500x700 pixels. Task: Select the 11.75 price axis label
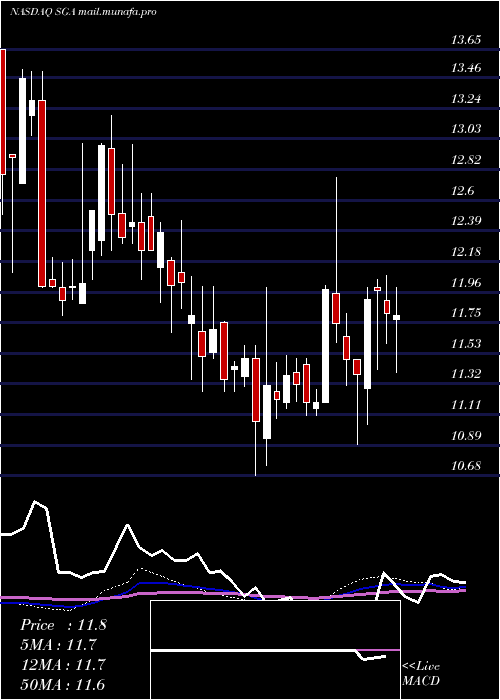[466, 312]
